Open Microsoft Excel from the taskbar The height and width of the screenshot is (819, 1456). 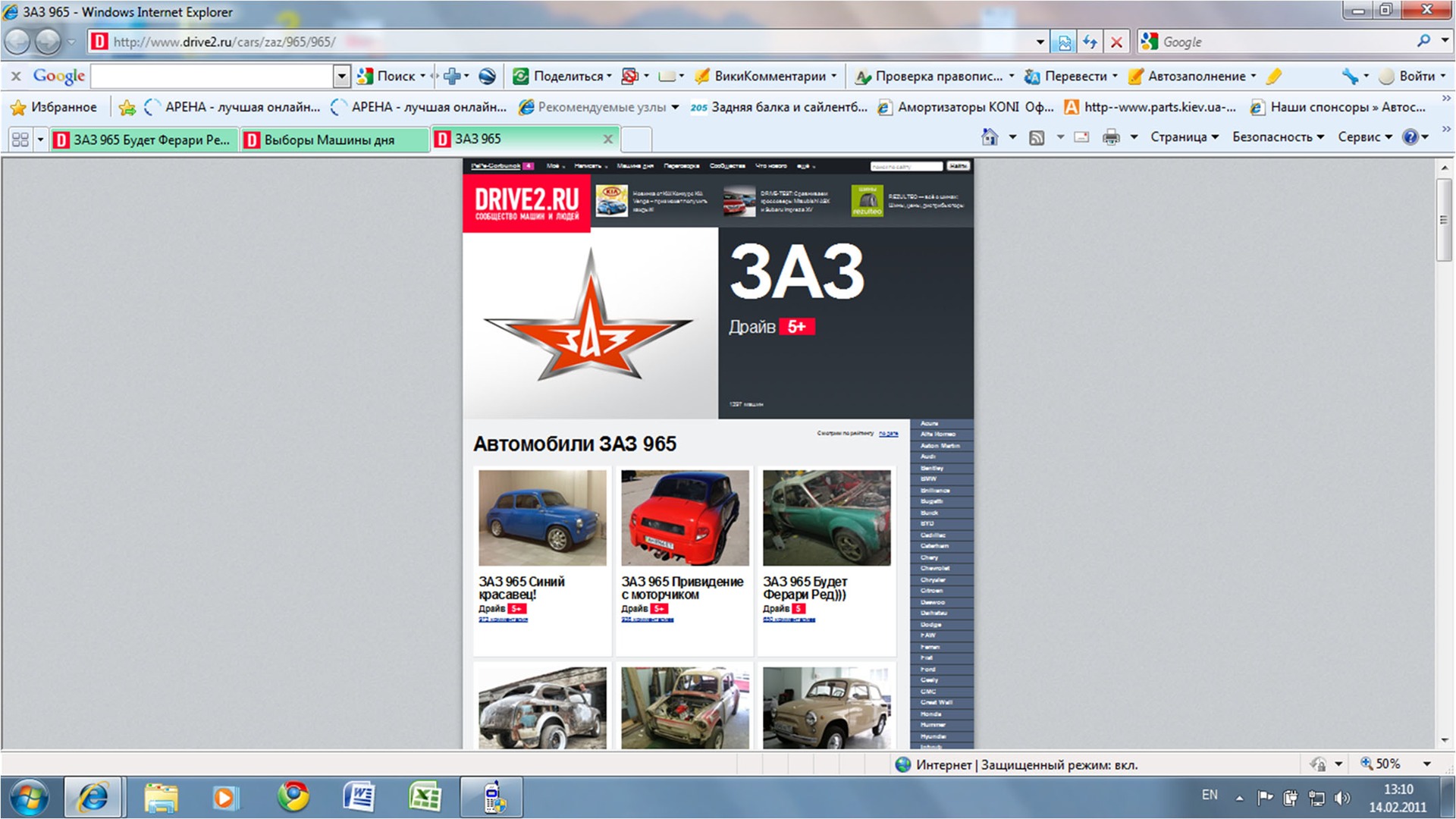point(425,797)
